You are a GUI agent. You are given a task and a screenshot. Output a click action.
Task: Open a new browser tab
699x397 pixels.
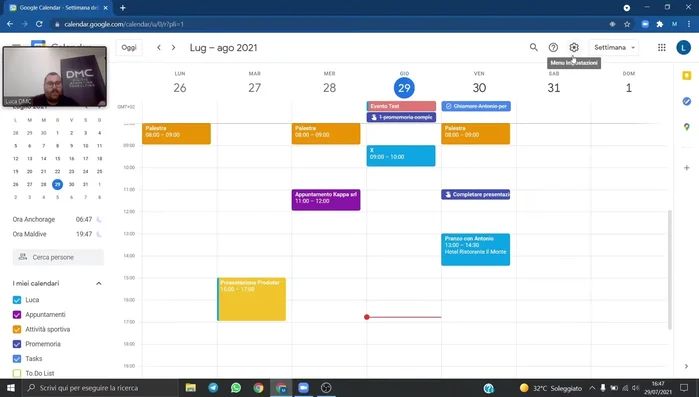123,8
